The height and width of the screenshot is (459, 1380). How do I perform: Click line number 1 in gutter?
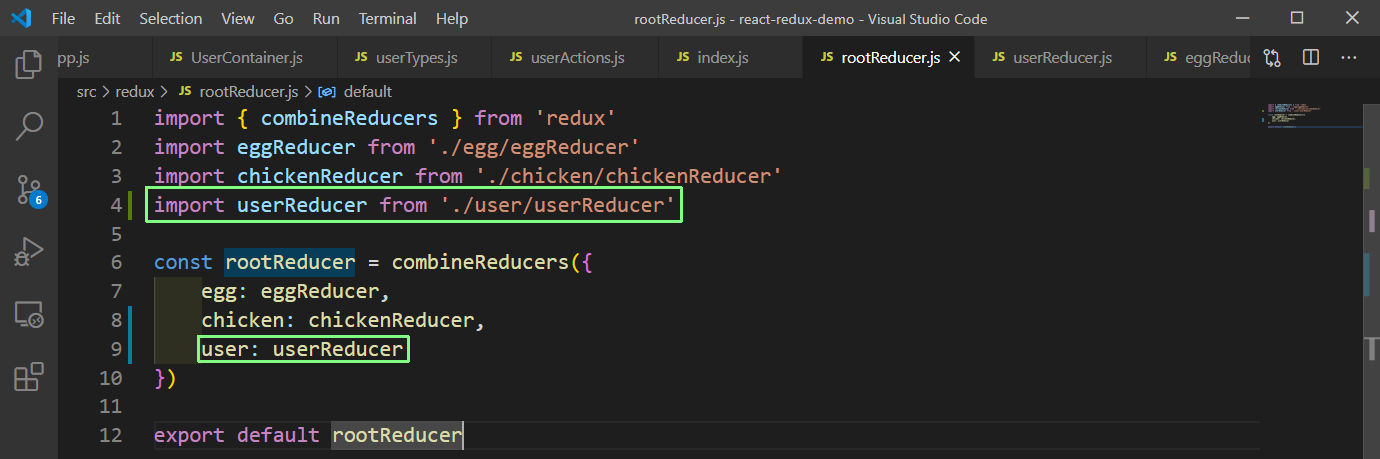click(x=116, y=118)
